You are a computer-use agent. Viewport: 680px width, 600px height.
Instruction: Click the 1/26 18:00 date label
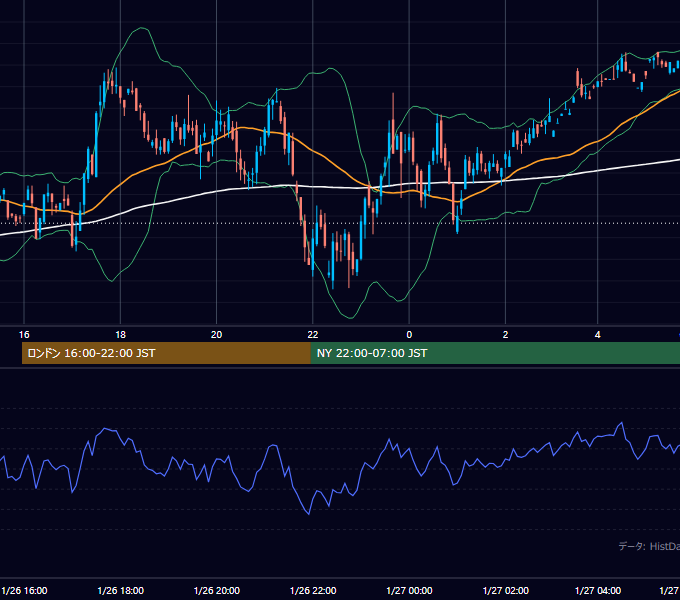pyautogui.click(x=121, y=590)
